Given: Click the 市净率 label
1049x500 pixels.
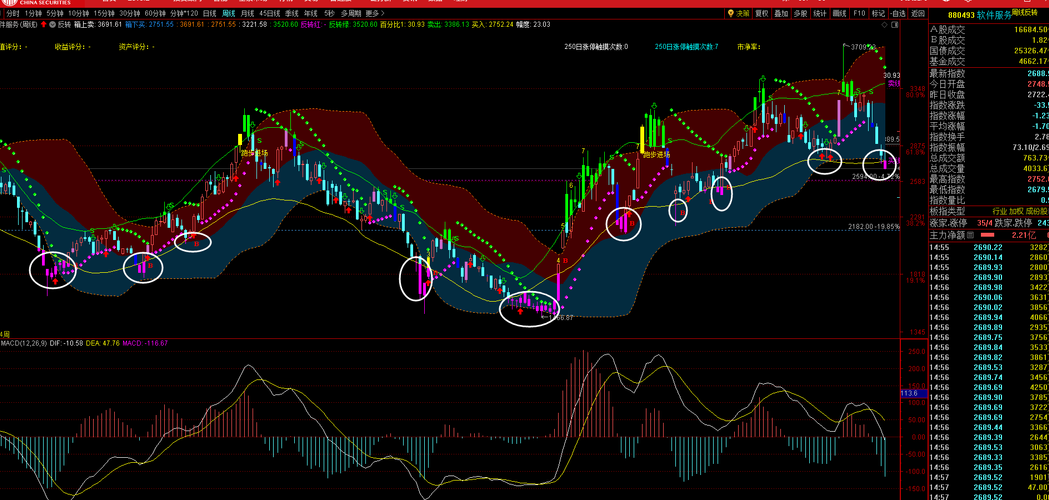Looking at the screenshot, I should coord(750,47).
